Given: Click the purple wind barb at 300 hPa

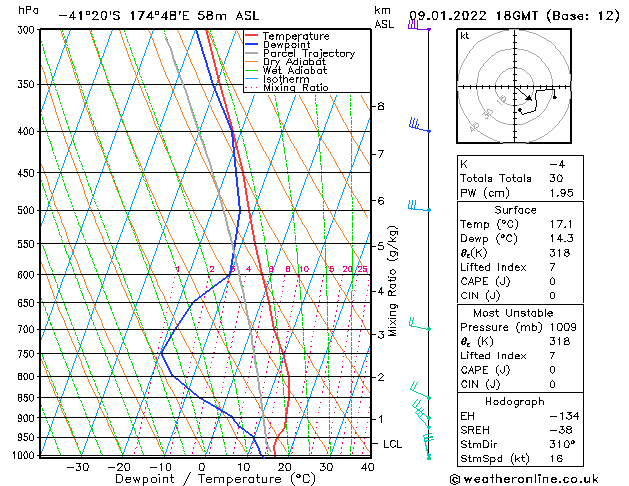Looking at the screenshot, I should [419, 26].
